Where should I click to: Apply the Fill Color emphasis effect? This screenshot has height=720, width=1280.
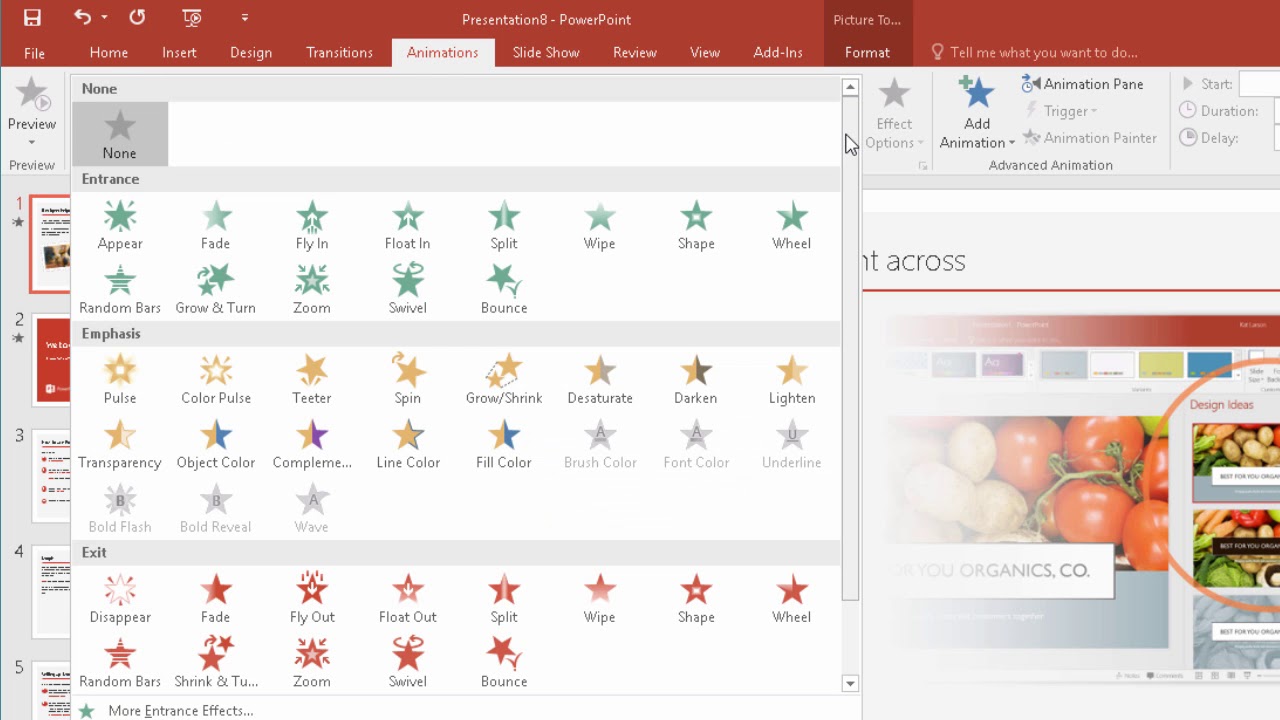503,445
